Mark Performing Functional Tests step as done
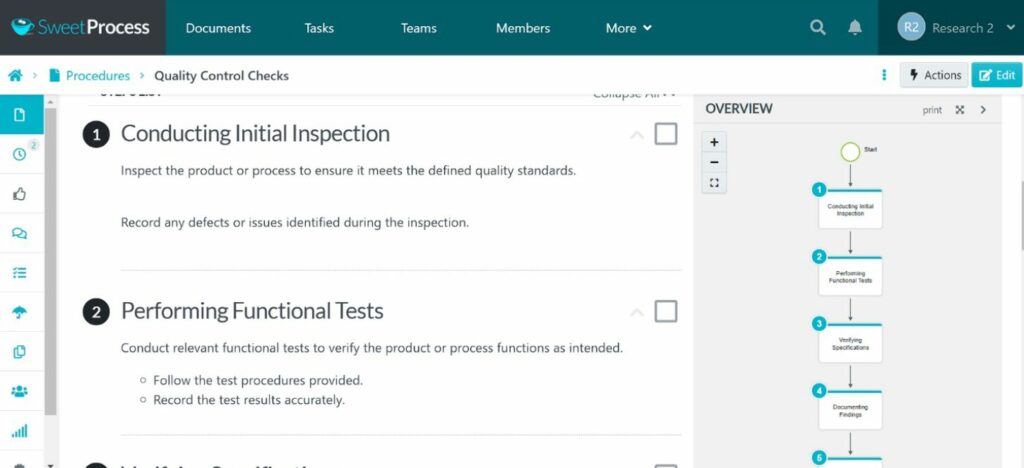Screen dimensions: 1024x468 click(x=666, y=312)
